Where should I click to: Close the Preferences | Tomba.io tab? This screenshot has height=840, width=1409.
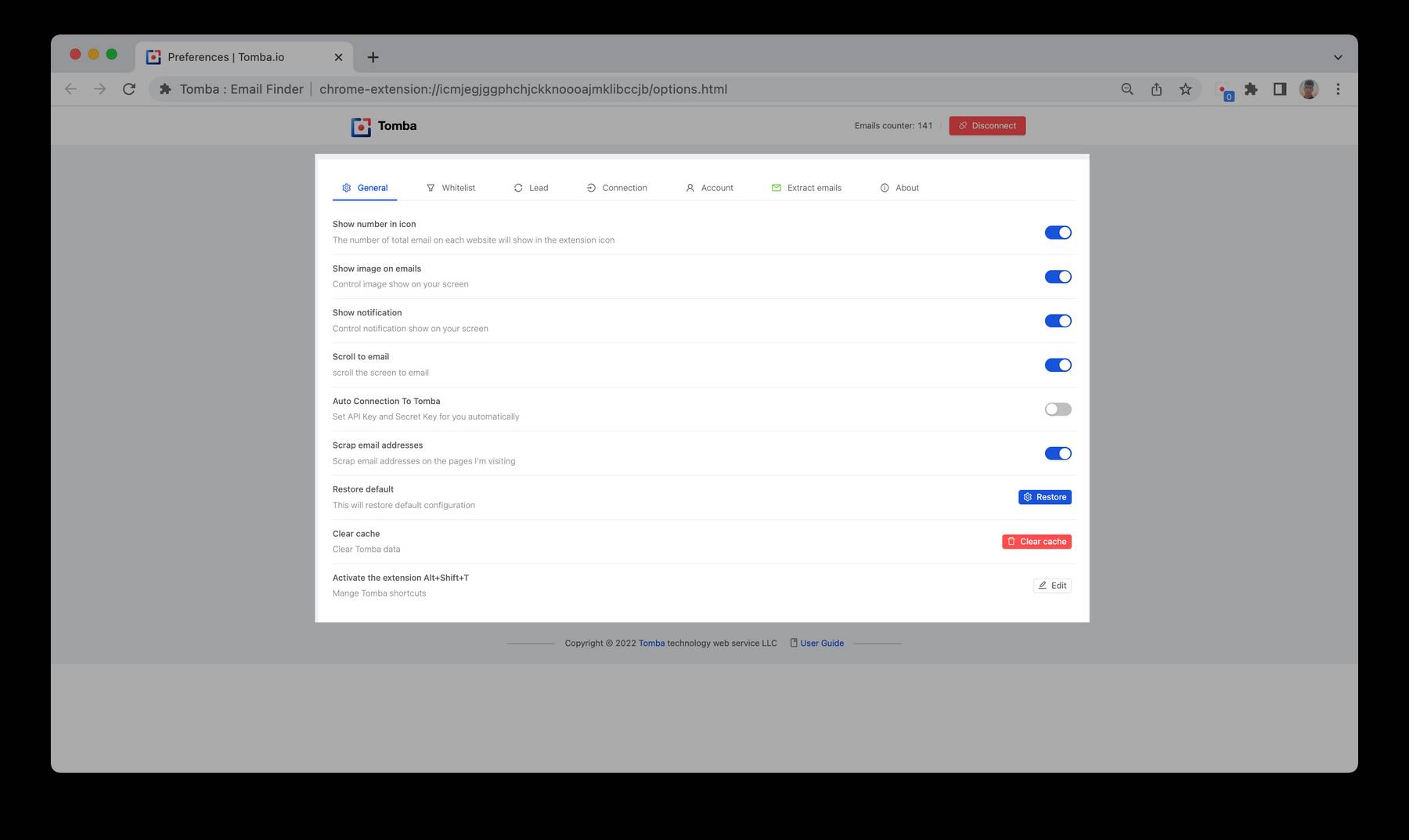tap(338, 57)
